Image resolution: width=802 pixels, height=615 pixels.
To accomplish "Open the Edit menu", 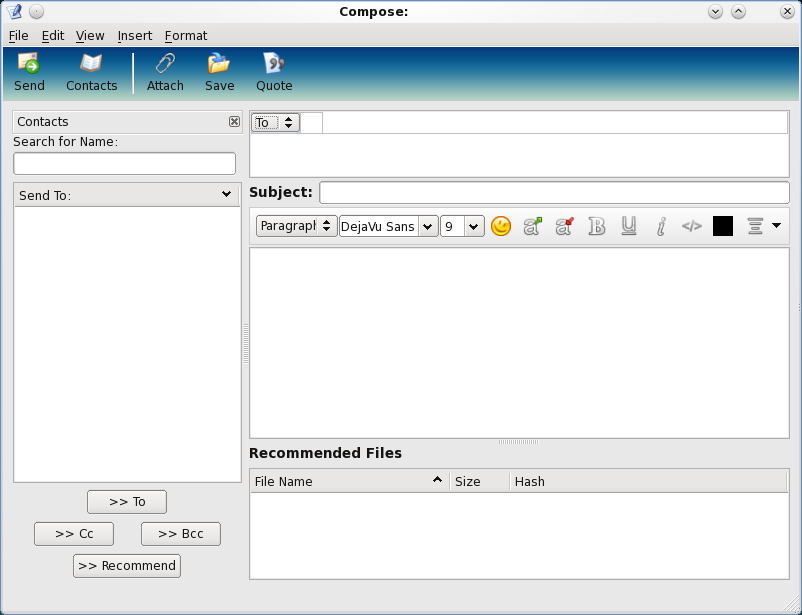I will [x=53, y=36].
